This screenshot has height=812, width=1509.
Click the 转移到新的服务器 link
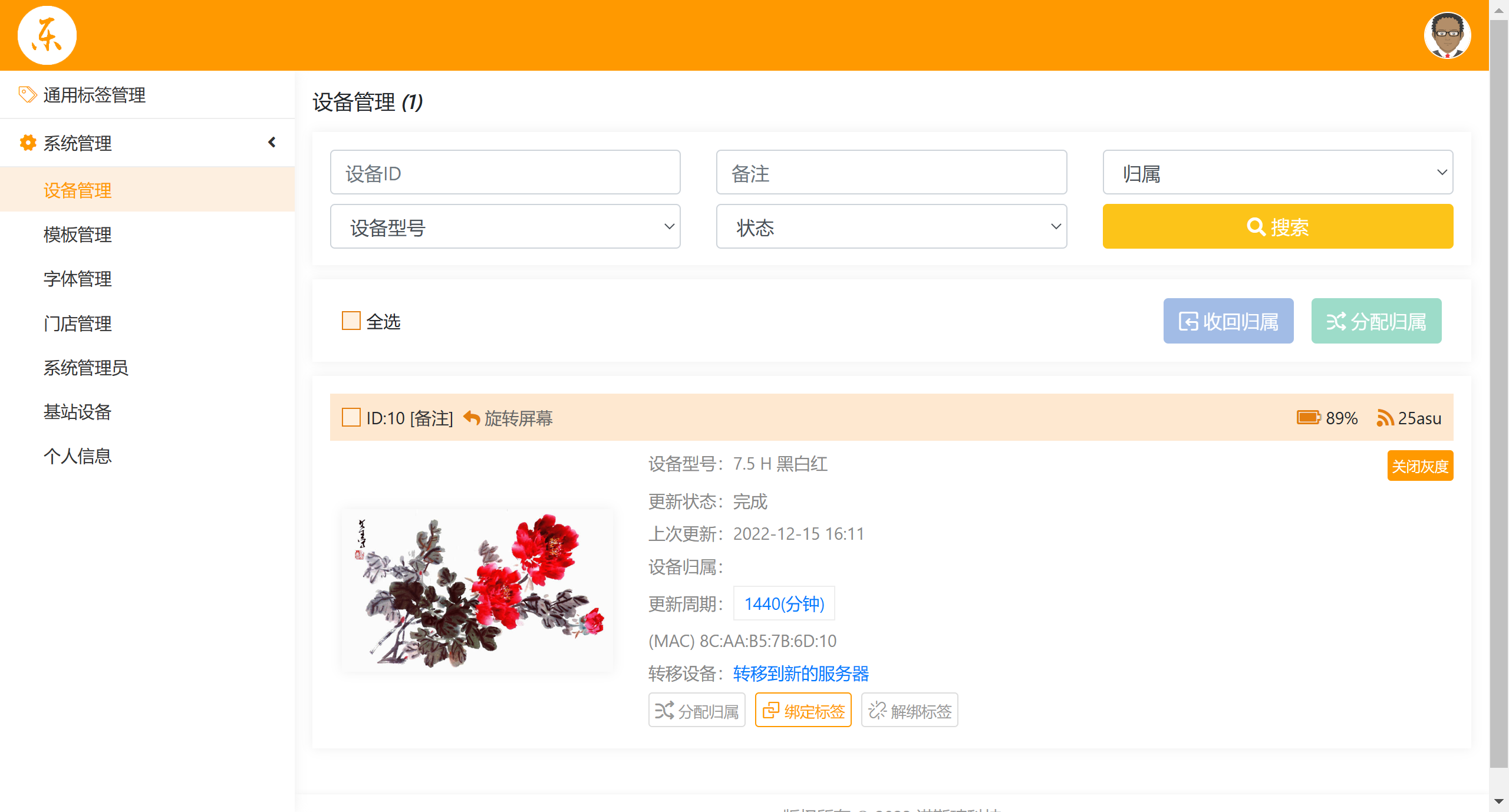coord(800,673)
